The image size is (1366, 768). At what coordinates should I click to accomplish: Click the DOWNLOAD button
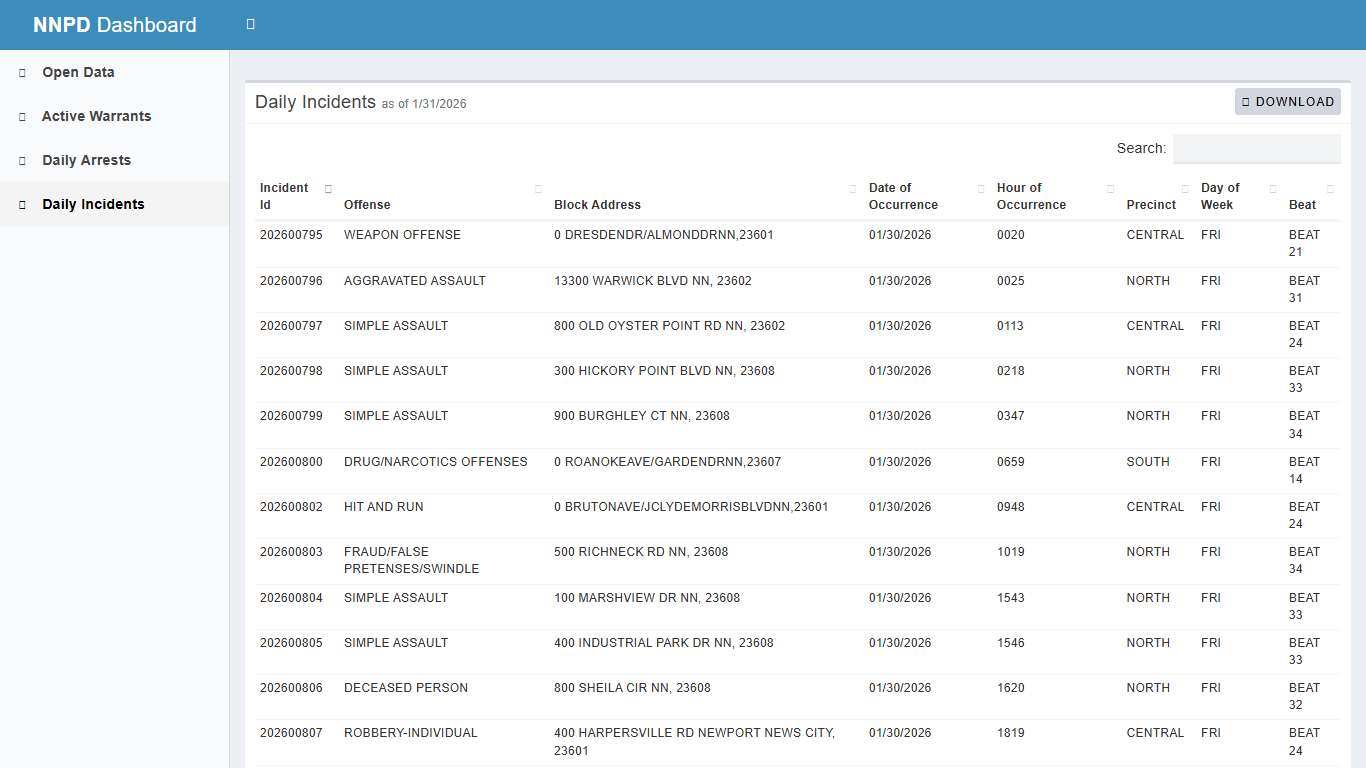[1288, 101]
